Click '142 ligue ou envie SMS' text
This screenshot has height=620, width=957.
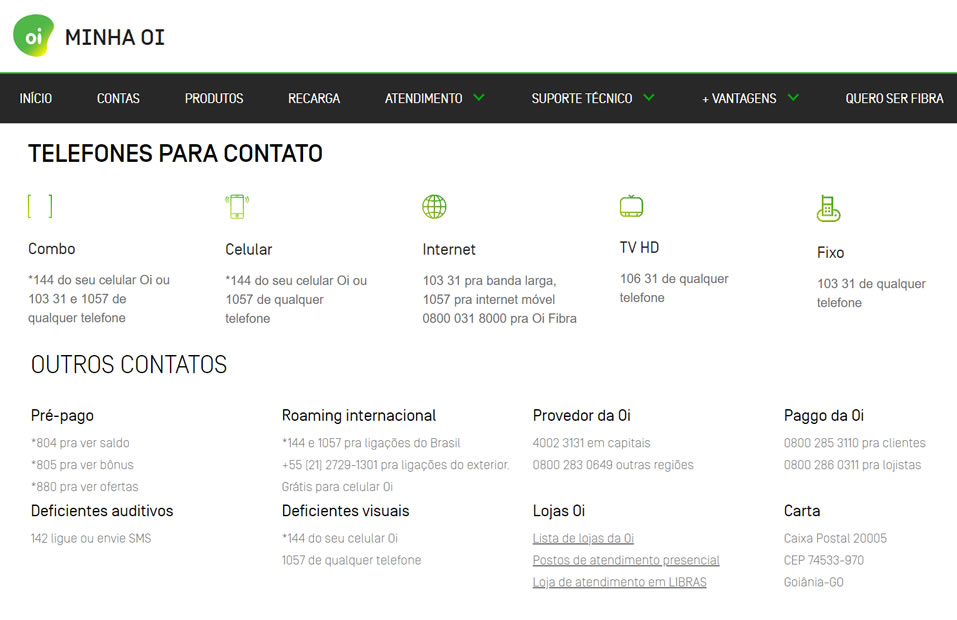(91, 538)
